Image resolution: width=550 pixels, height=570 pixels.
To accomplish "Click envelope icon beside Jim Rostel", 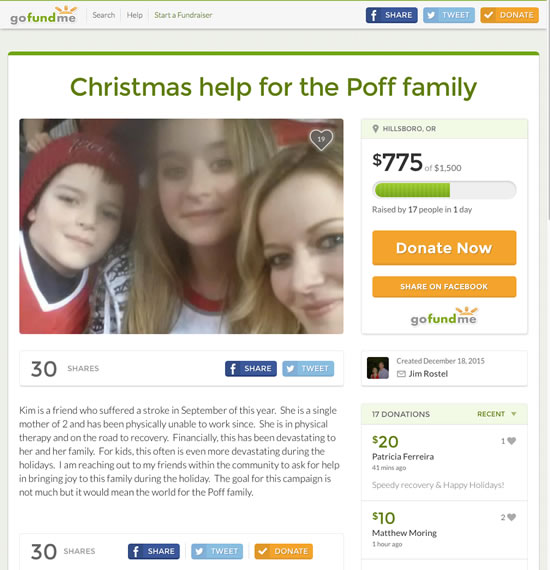I will [x=401, y=374].
